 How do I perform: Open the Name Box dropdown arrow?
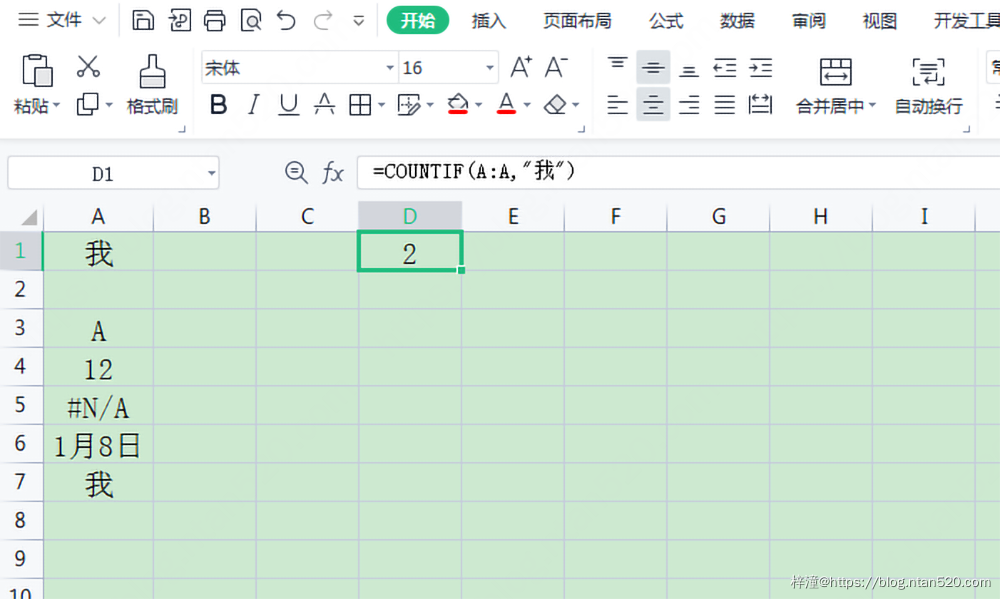(211, 174)
